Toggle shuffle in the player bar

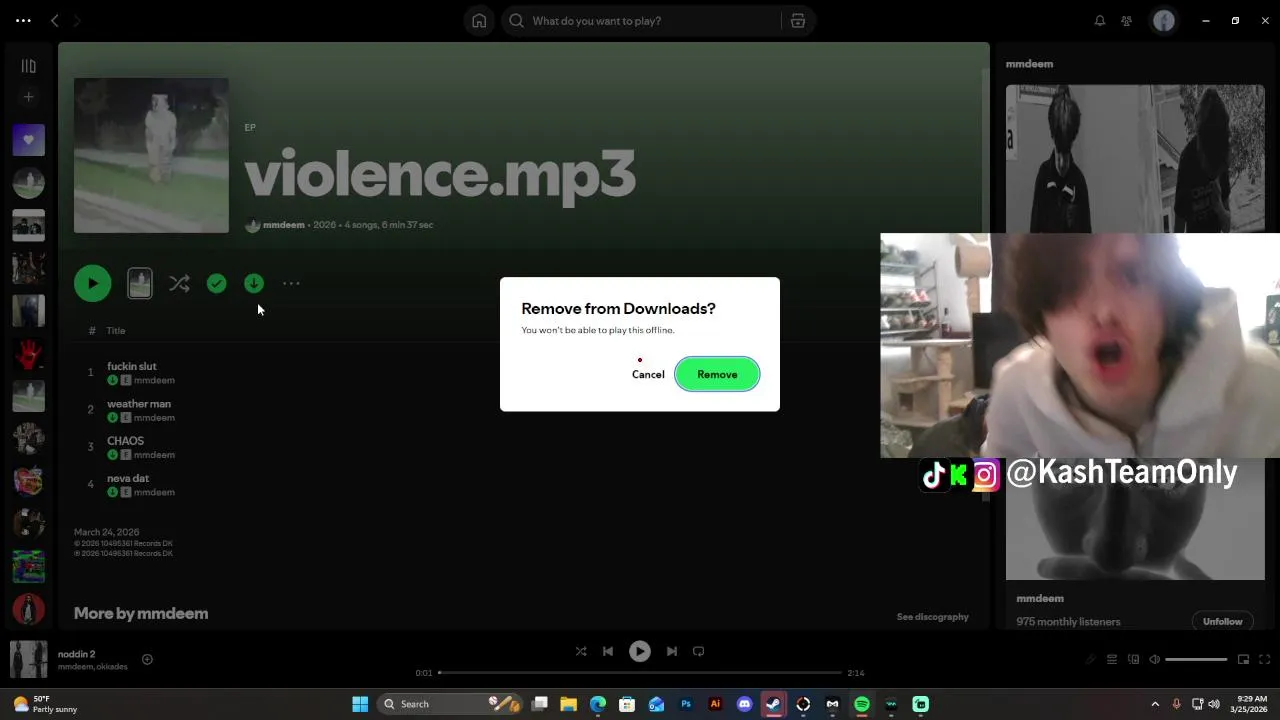click(581, 651)
